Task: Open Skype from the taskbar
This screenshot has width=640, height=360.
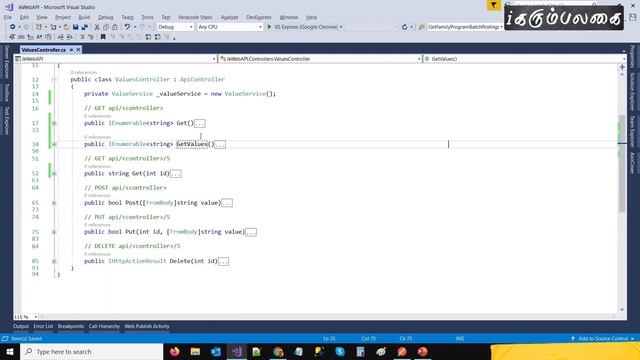Action: [340, 352]
